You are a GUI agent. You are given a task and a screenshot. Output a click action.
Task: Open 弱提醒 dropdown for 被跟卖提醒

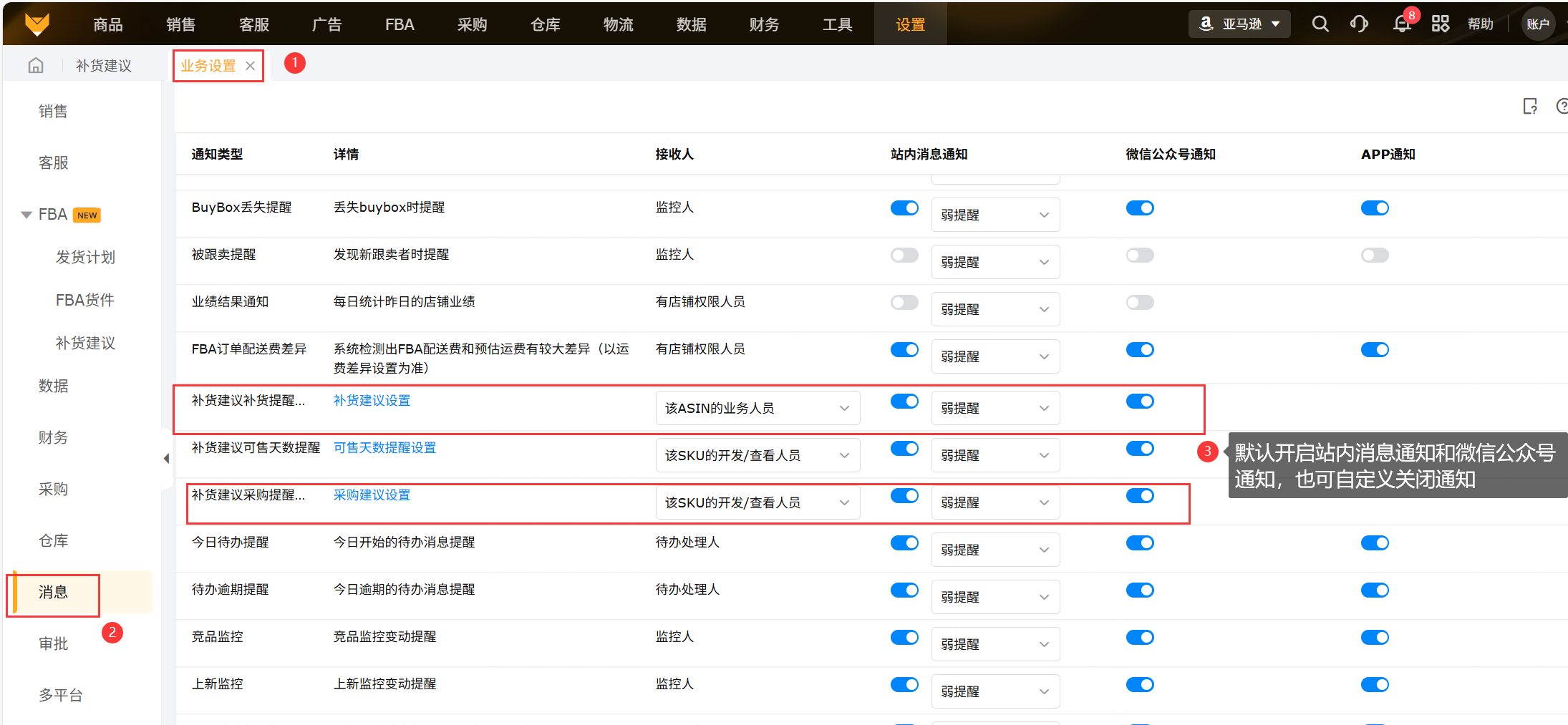point(995,262)
